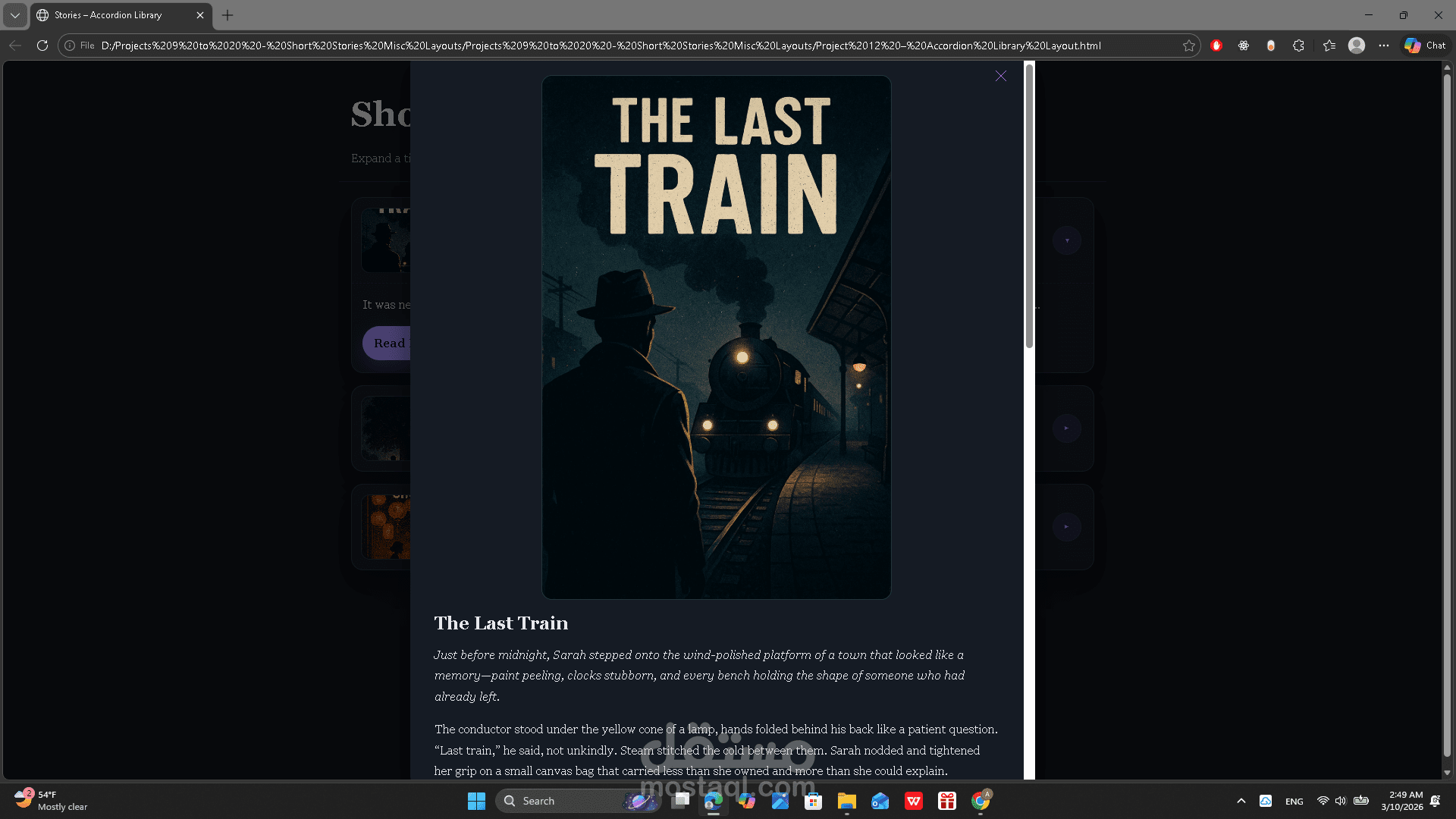Image resolution: width=1456 pixels, height=819 pixels.
Task: Open the Extensions puzzle piece menu
Action: tap(1298, 45)
